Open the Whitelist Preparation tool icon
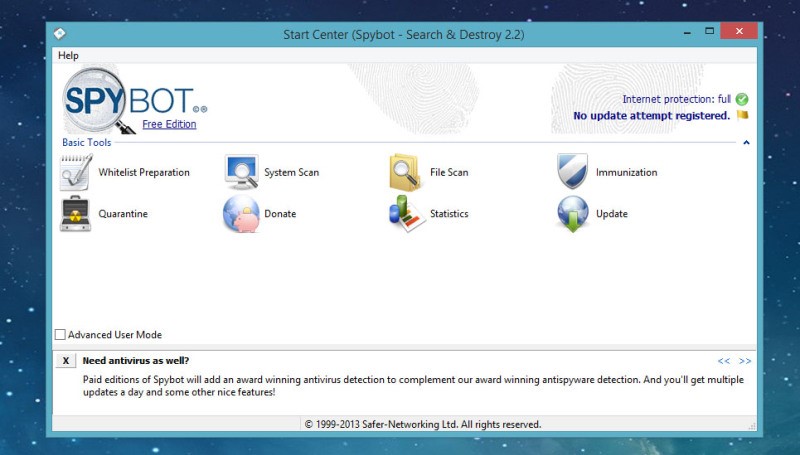 coord(76,172)
